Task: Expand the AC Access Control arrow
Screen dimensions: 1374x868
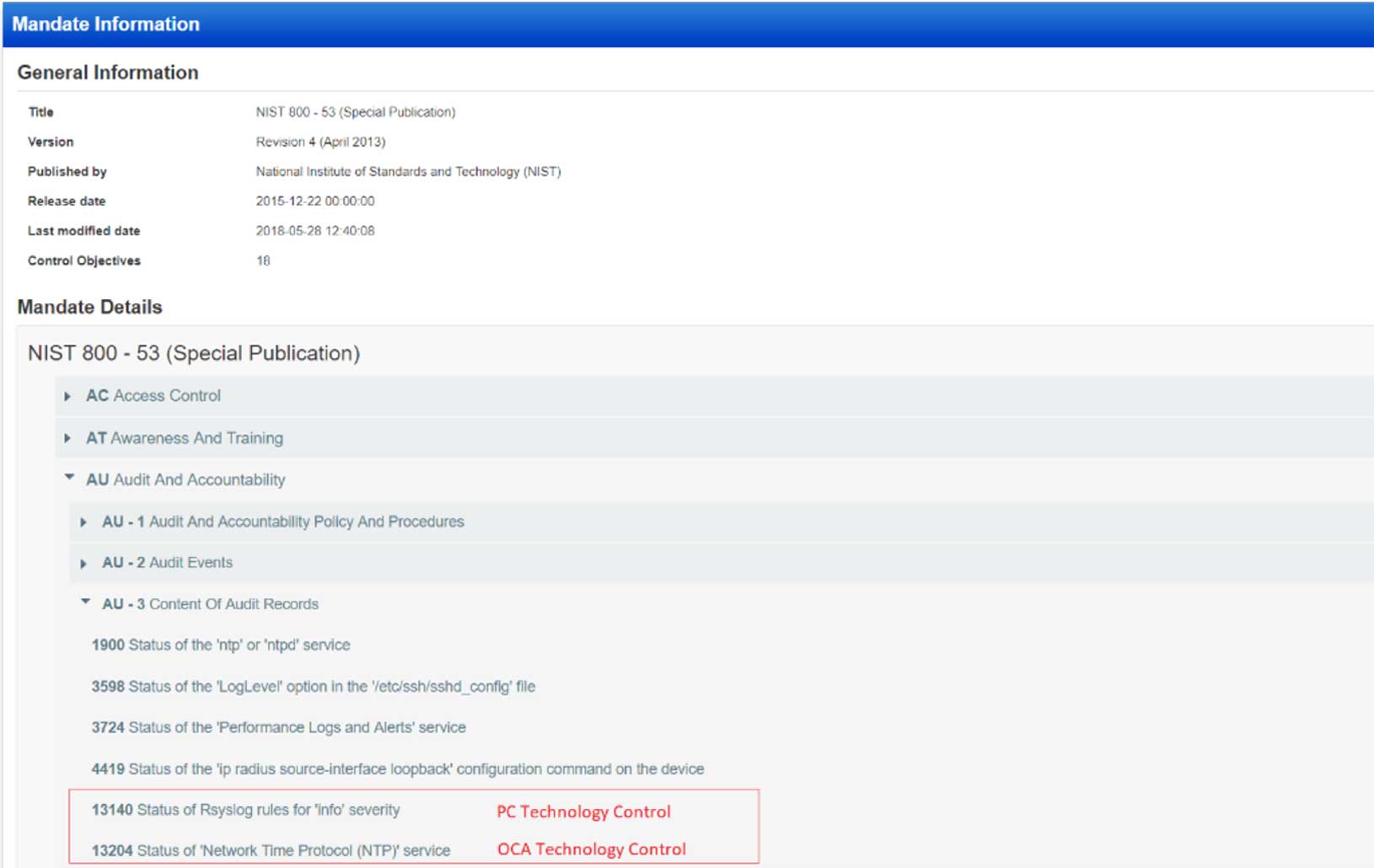Action: pyautogui.click(x=67, y=396)
